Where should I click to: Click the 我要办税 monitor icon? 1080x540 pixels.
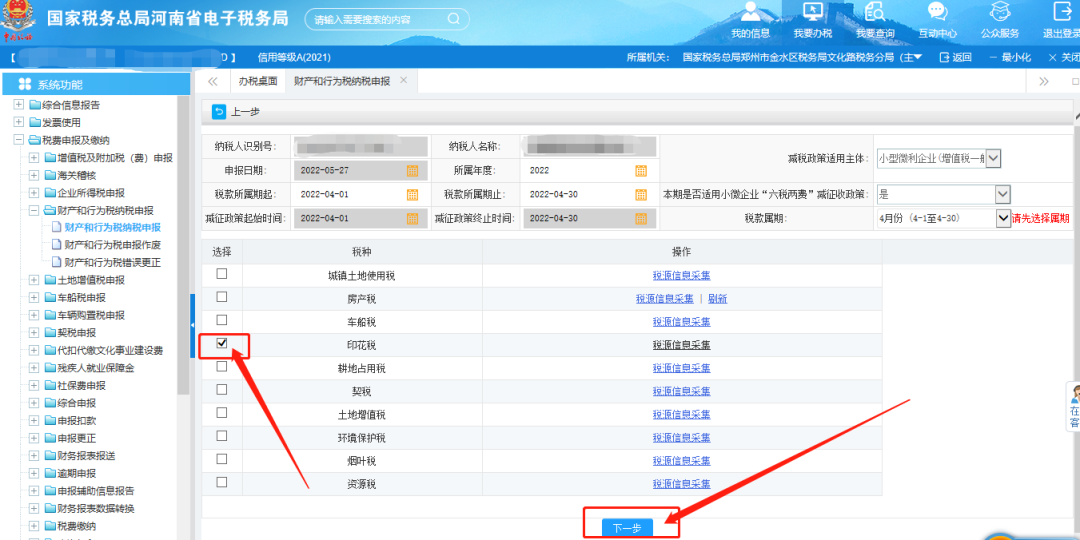point(812,12)
